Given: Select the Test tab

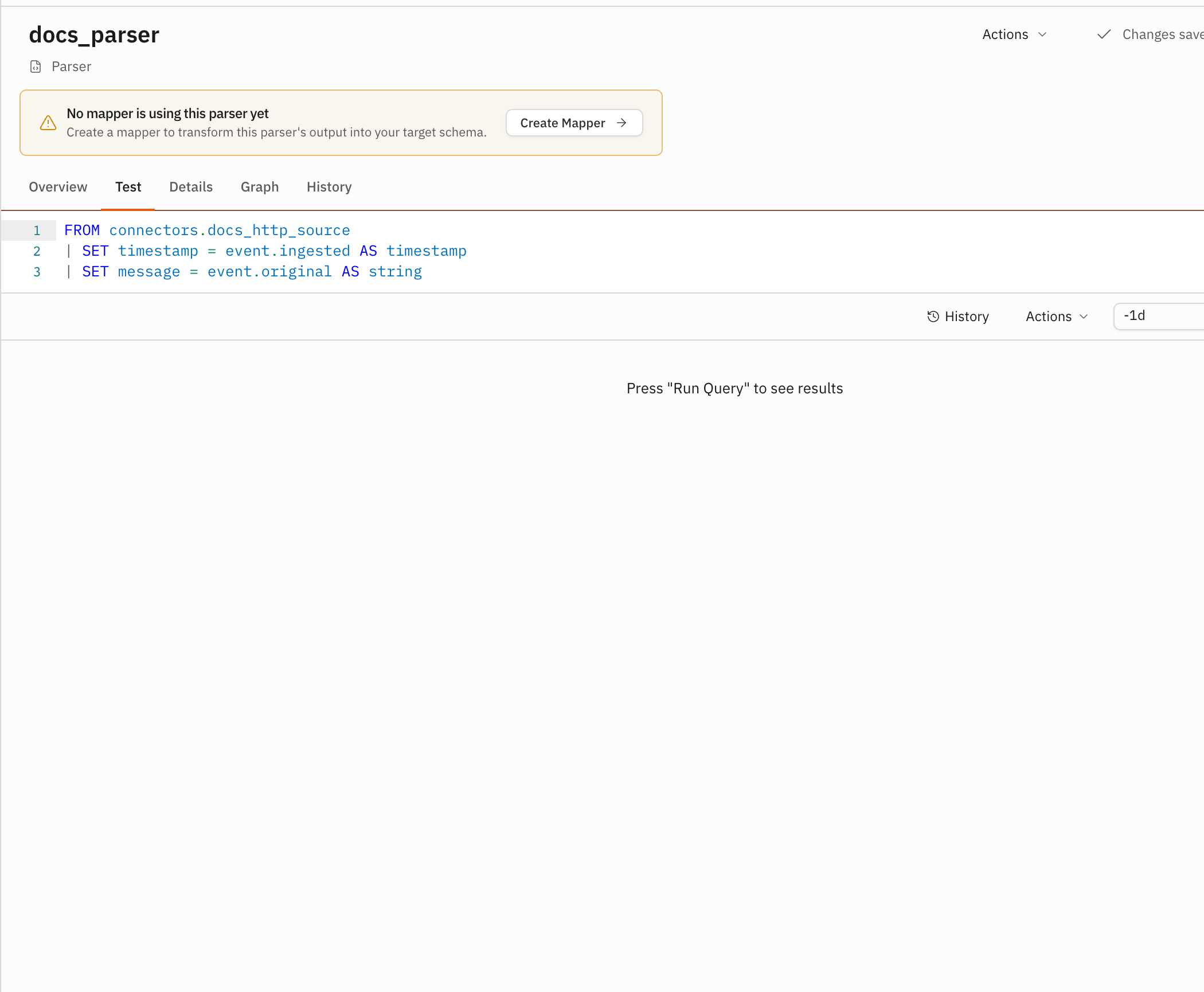Looking at the screenshot, I should (x=128, y=187).
